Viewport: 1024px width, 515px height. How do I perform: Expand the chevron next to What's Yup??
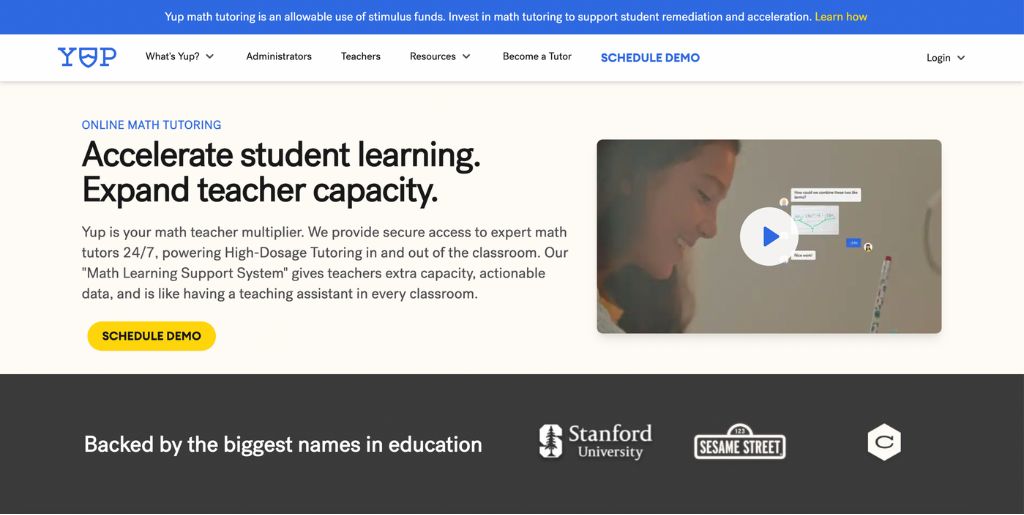(x=210, y=57)
